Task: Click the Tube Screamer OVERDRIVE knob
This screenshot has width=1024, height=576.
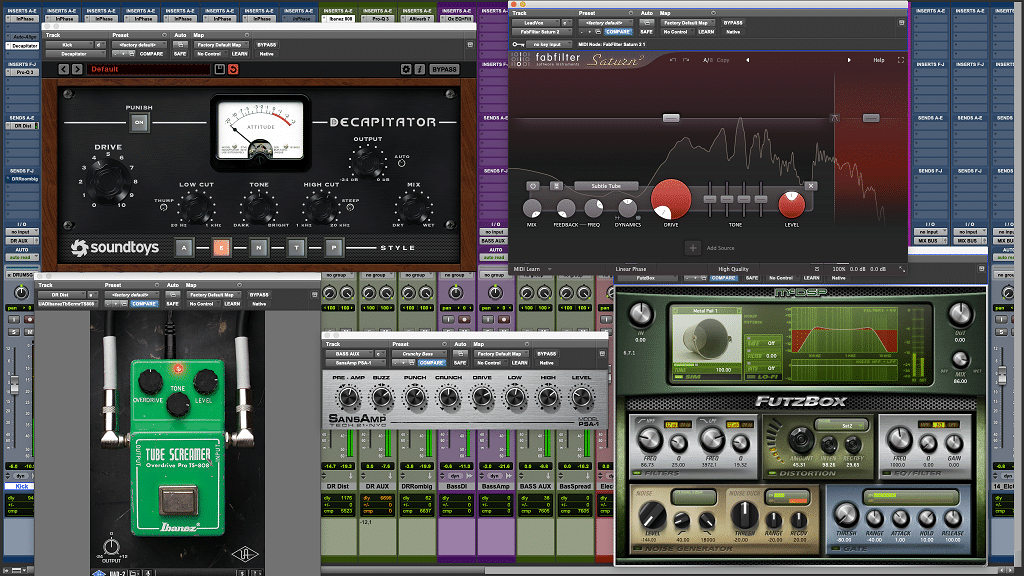Action: coord(150,381)
